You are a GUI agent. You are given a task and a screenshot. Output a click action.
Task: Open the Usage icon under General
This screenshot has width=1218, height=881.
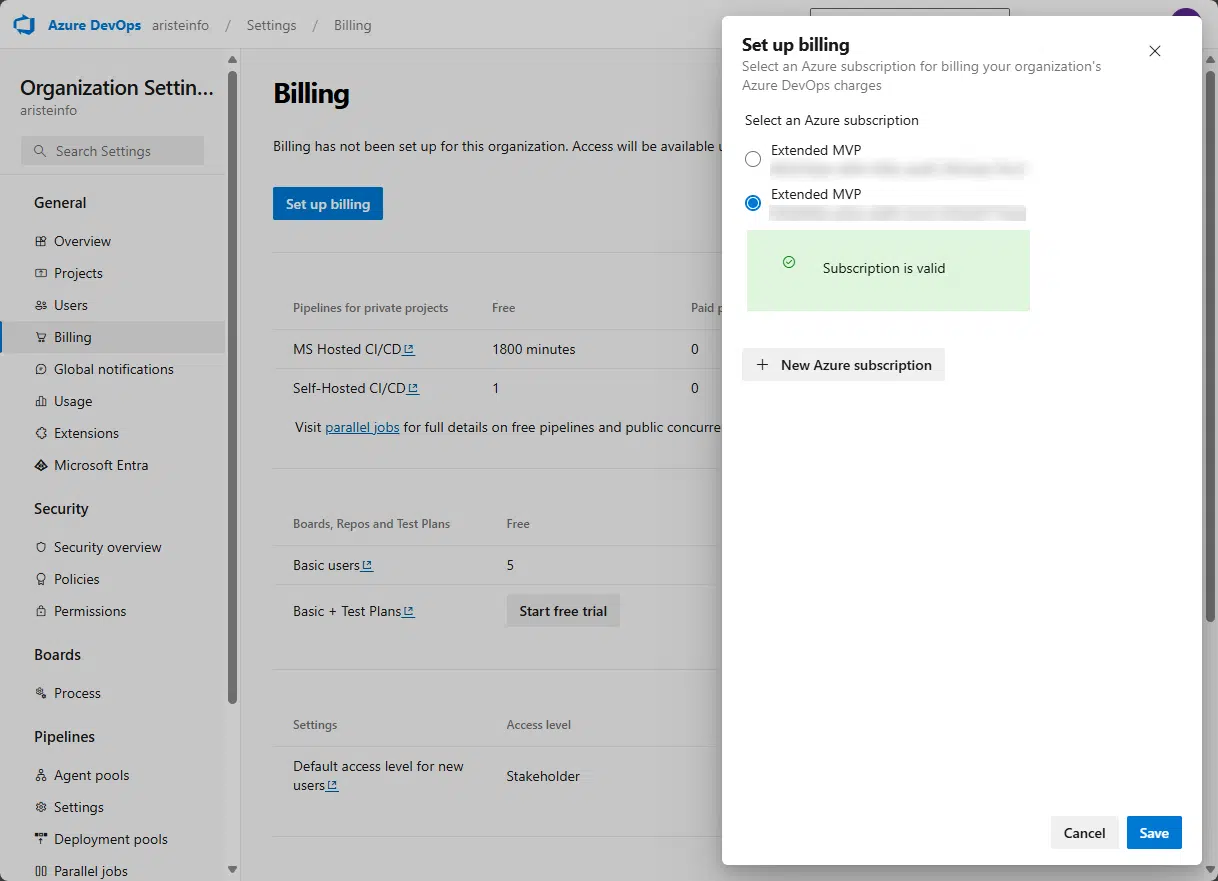(40, 401)
